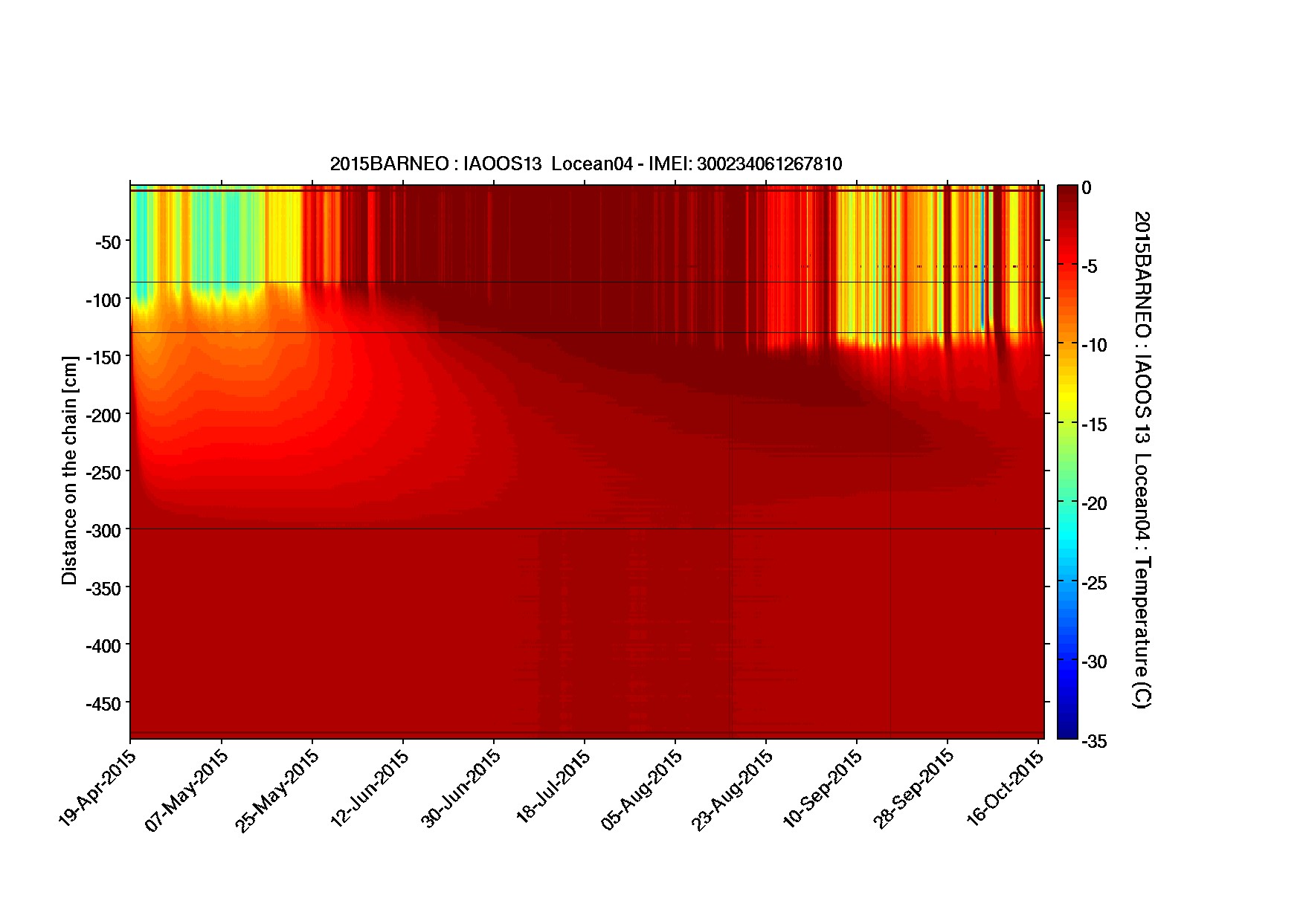Click the 23-Aug-2015 date label

click(733, 789)
